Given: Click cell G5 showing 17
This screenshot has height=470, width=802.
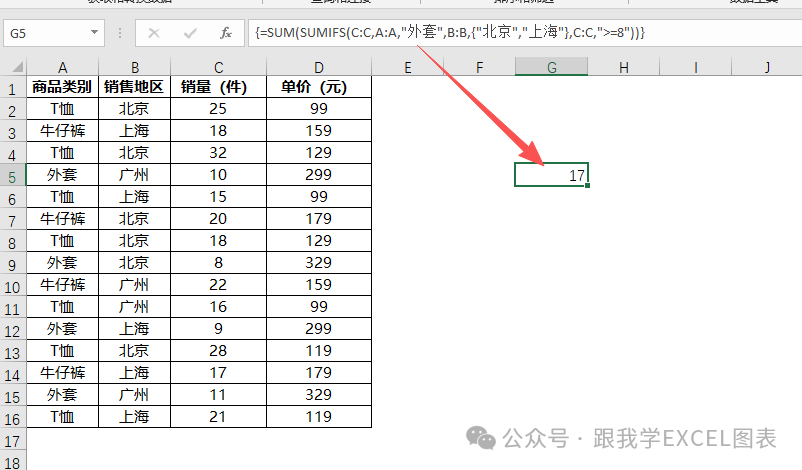Looking at the screenshot, I should pos(551,175).
